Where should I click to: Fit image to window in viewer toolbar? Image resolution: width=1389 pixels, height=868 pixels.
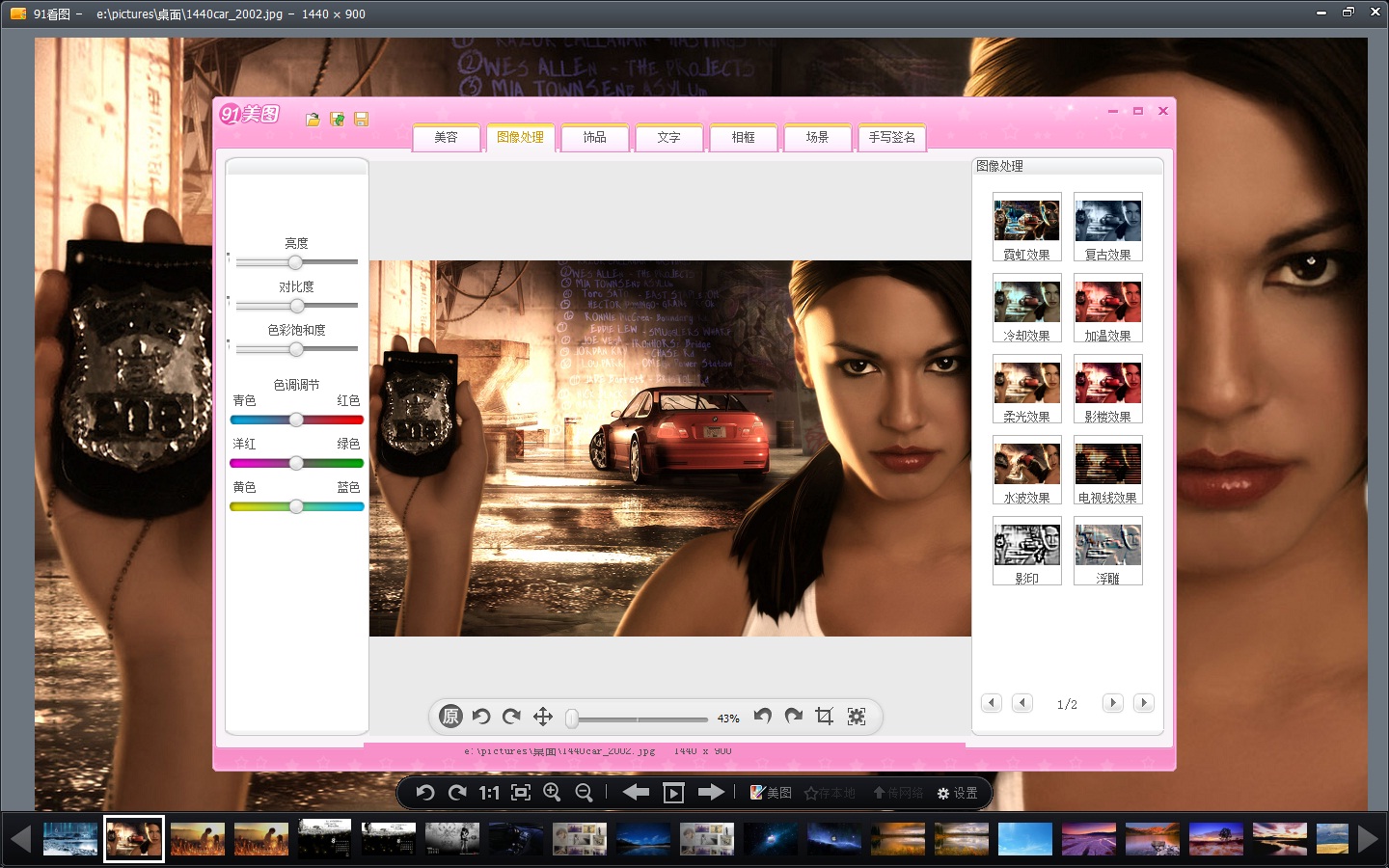point(521,793)
